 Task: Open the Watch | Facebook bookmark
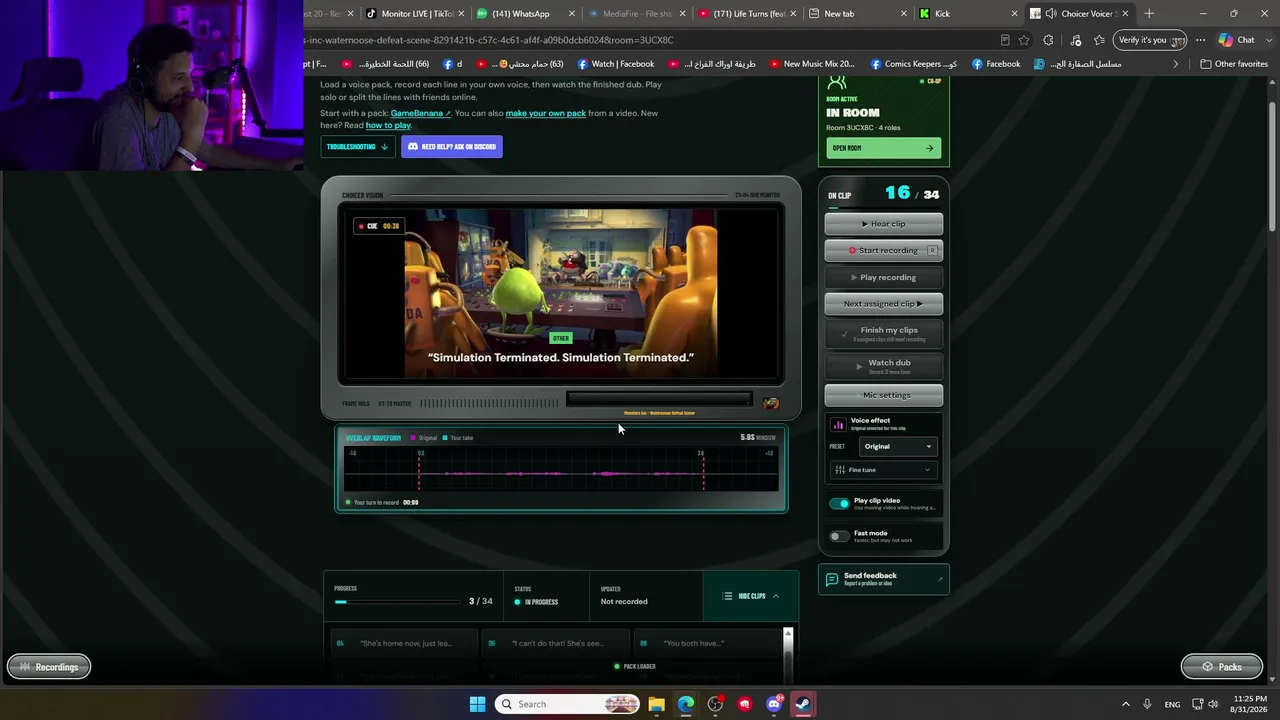coord(616,64)
